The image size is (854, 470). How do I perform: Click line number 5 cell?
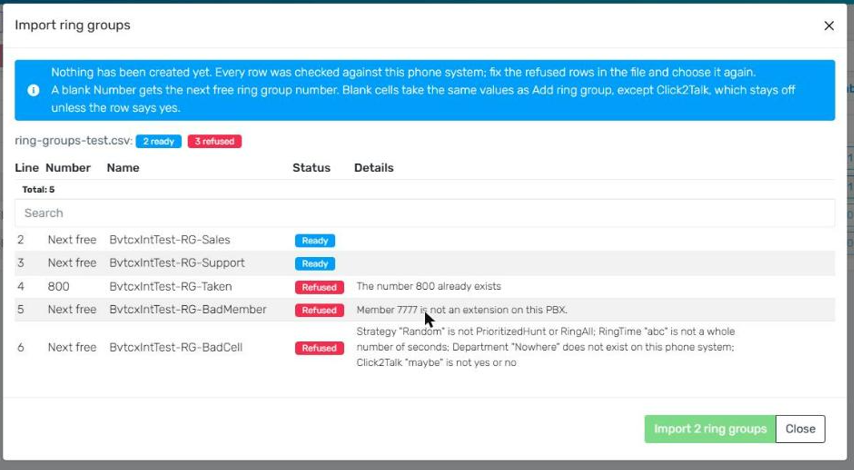[21, 309]
